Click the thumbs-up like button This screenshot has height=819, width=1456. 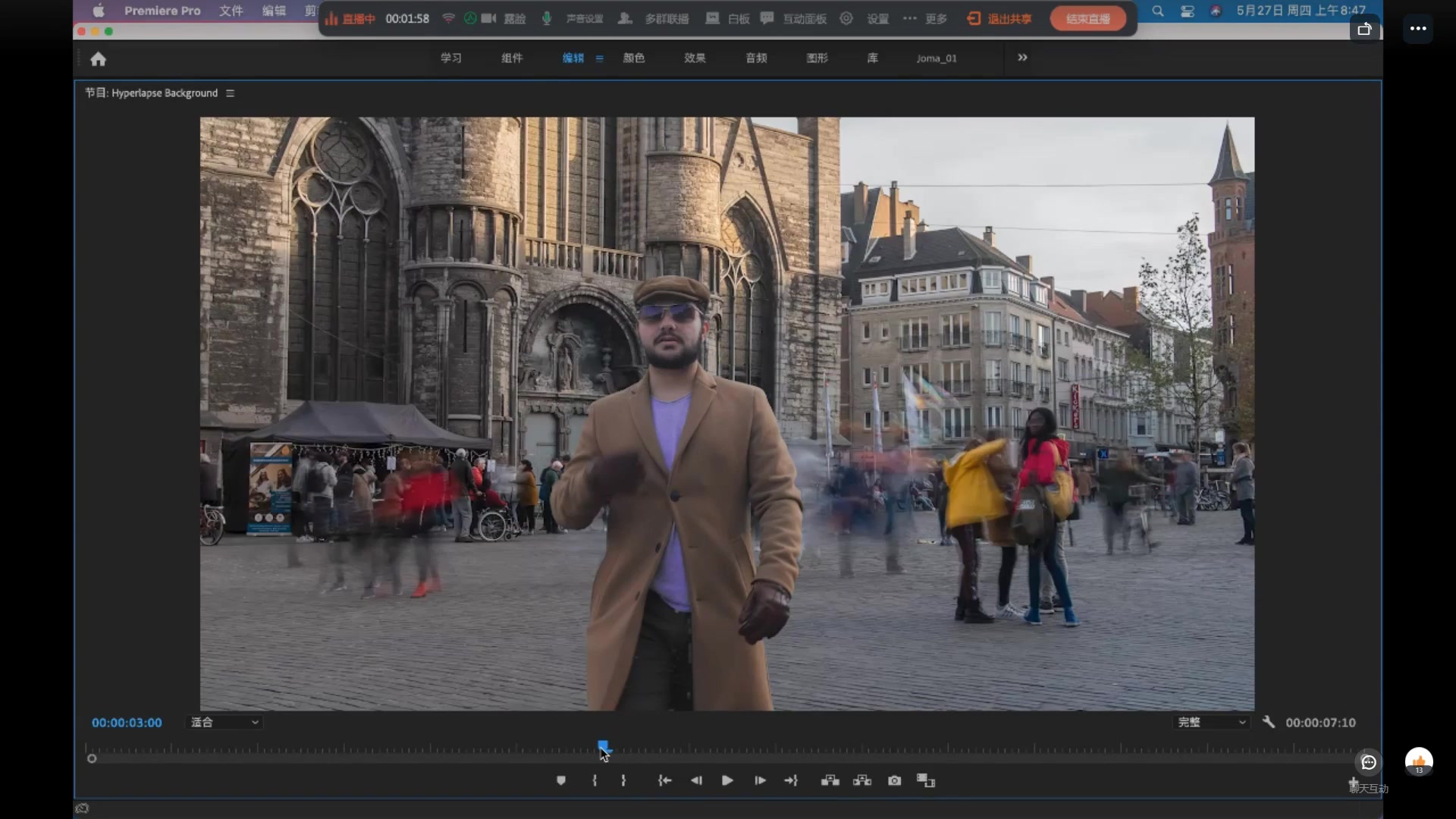1419,761
